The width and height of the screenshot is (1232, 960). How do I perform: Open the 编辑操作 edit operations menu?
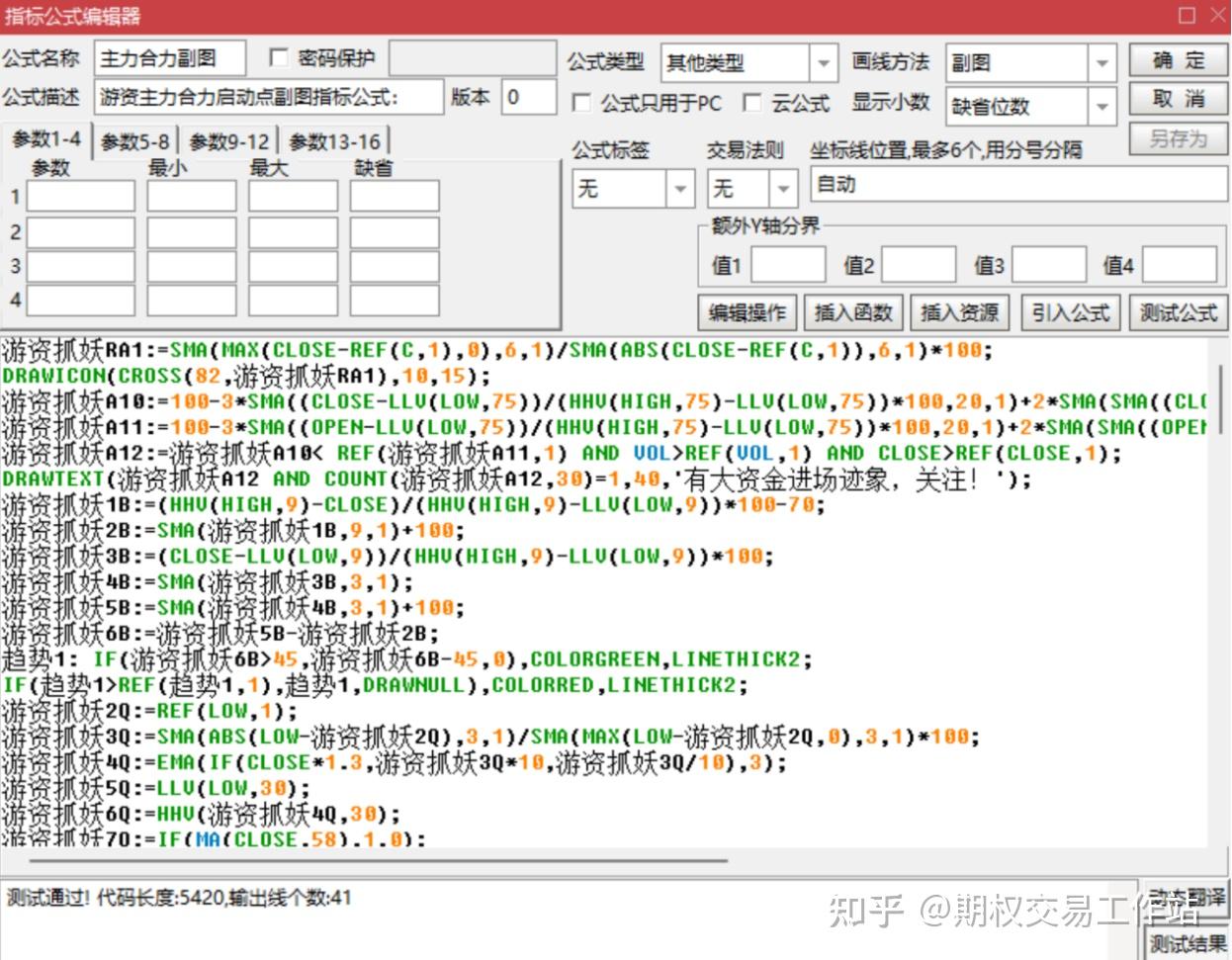click(747, 311)
